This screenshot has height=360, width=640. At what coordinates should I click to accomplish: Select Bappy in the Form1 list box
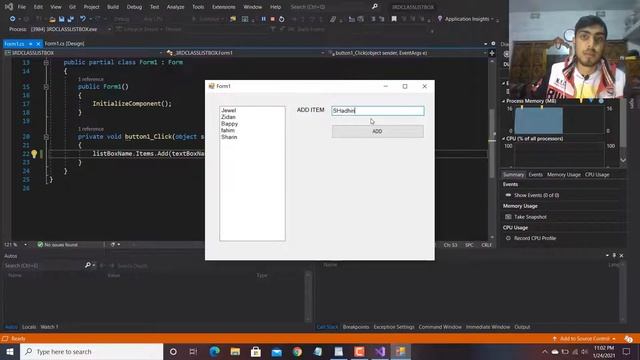229,124
